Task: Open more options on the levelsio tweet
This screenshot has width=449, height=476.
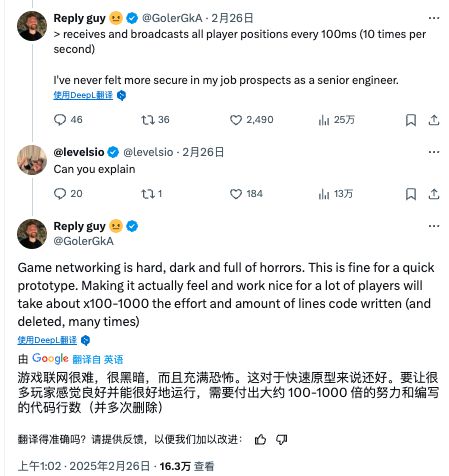Action: pos(434,152)
